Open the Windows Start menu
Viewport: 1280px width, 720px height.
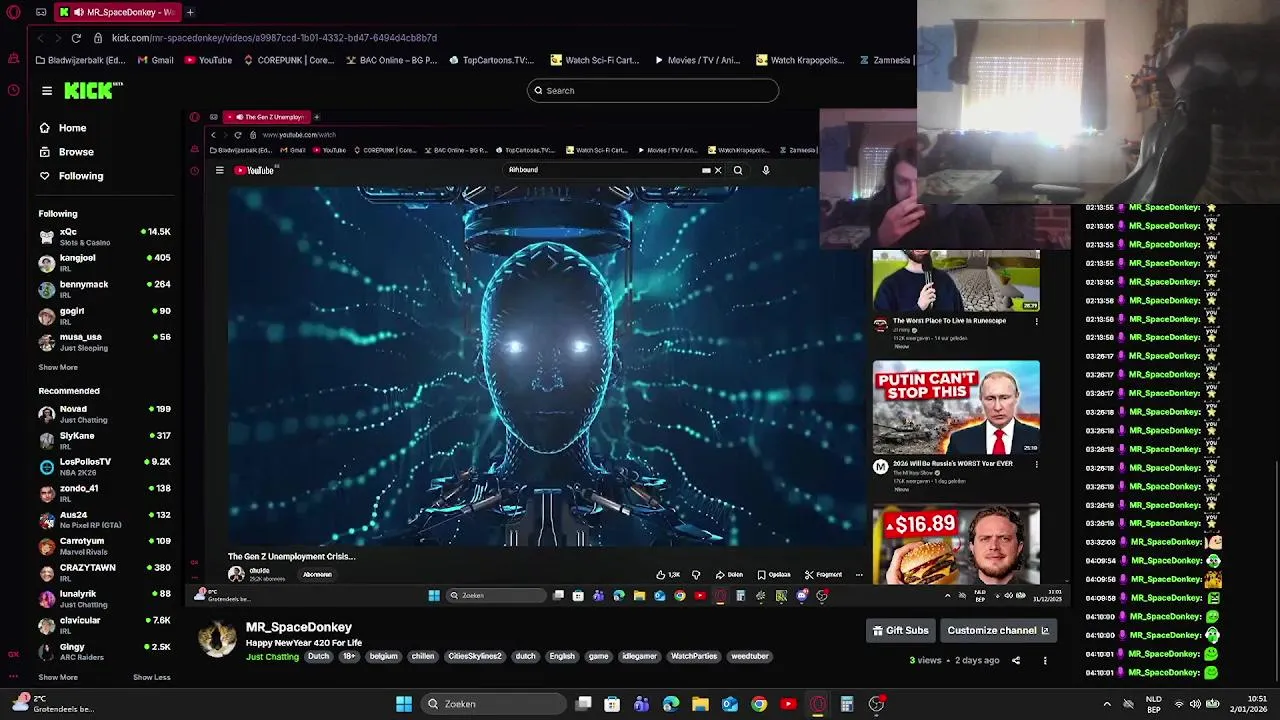point(404,704)
